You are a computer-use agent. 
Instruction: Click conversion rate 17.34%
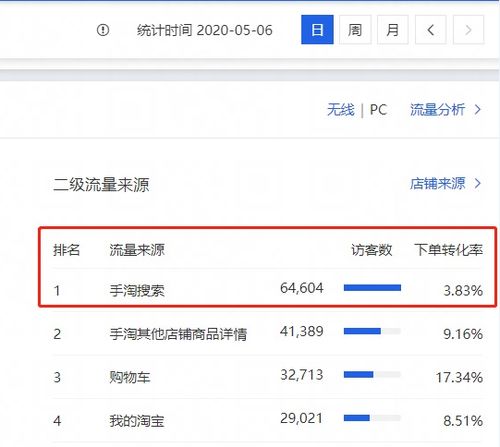(x=459, y=378)
